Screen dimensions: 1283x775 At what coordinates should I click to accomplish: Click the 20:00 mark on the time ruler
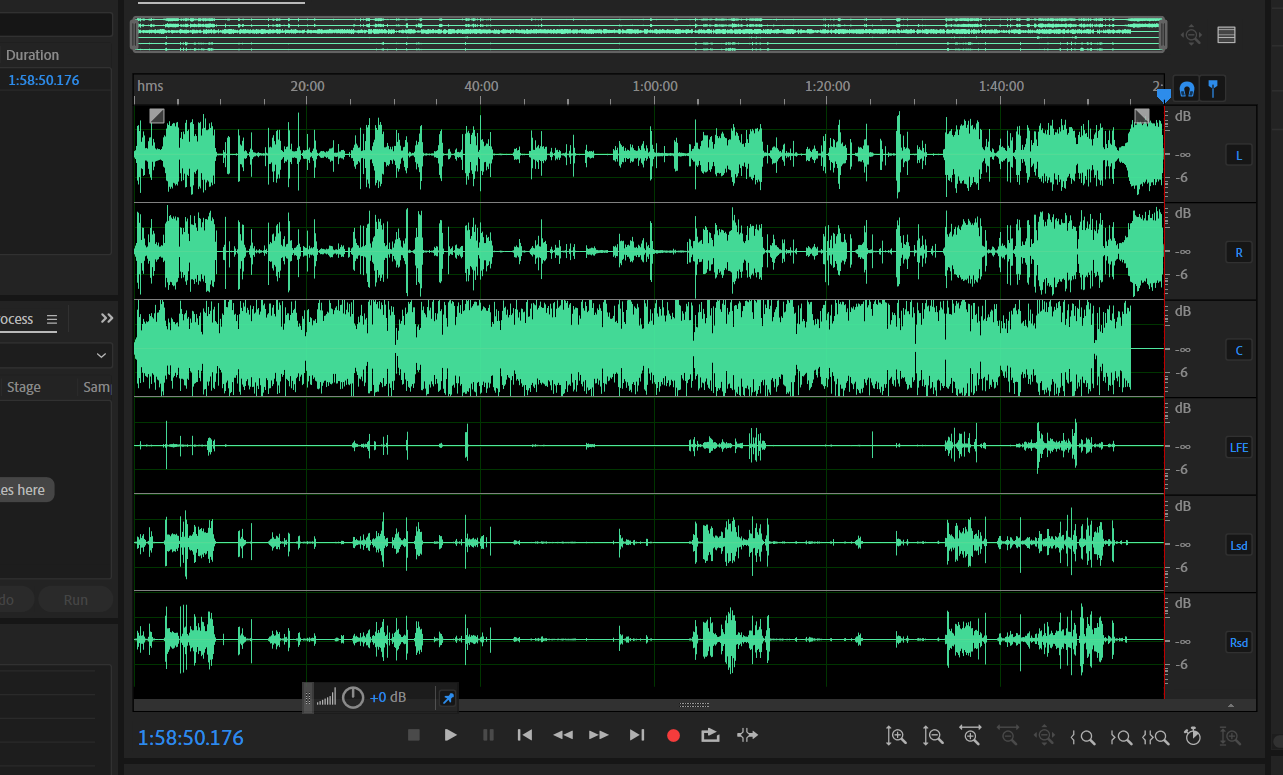pos(307,86)
